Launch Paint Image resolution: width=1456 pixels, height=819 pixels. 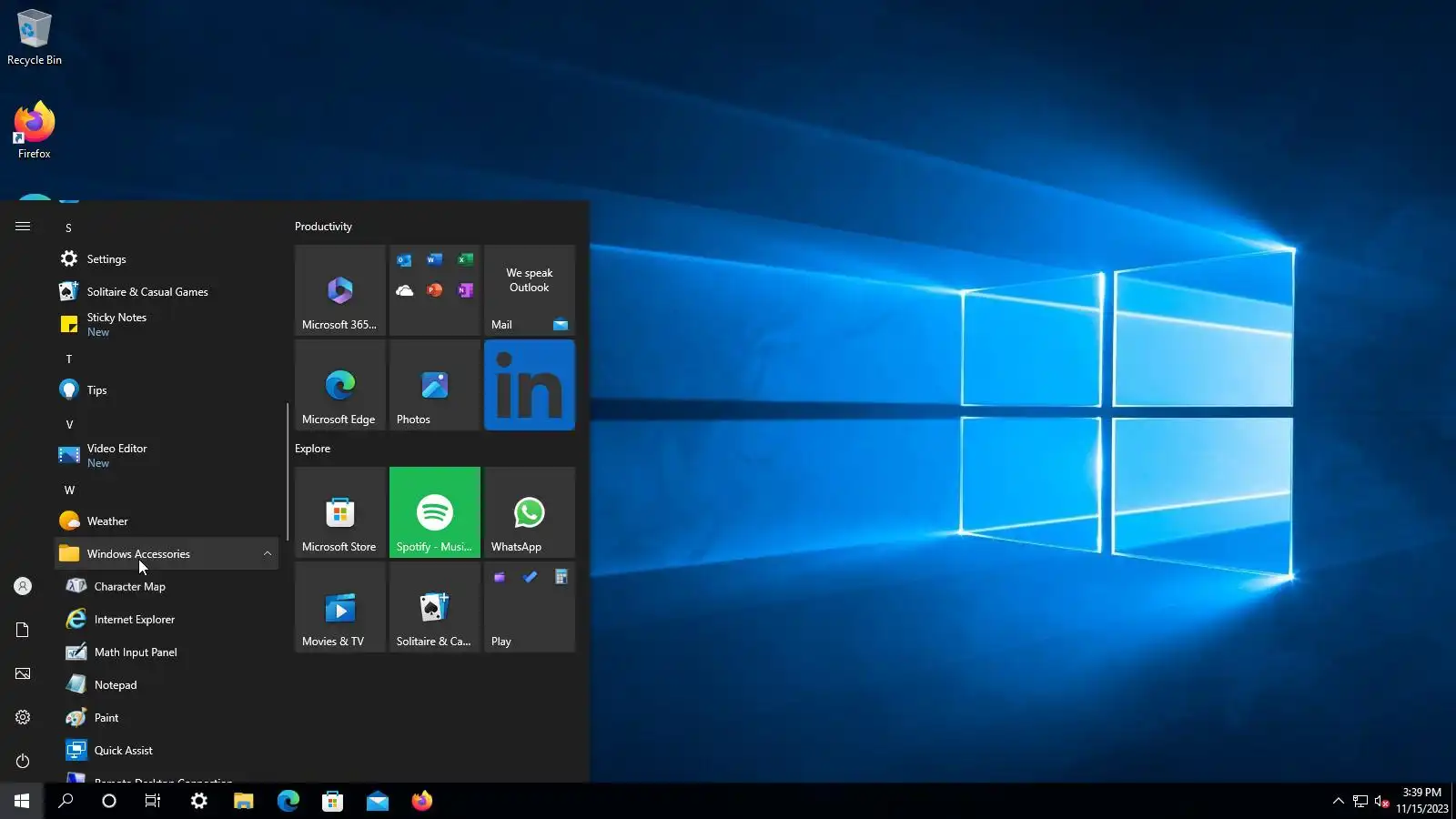(167, 718)
